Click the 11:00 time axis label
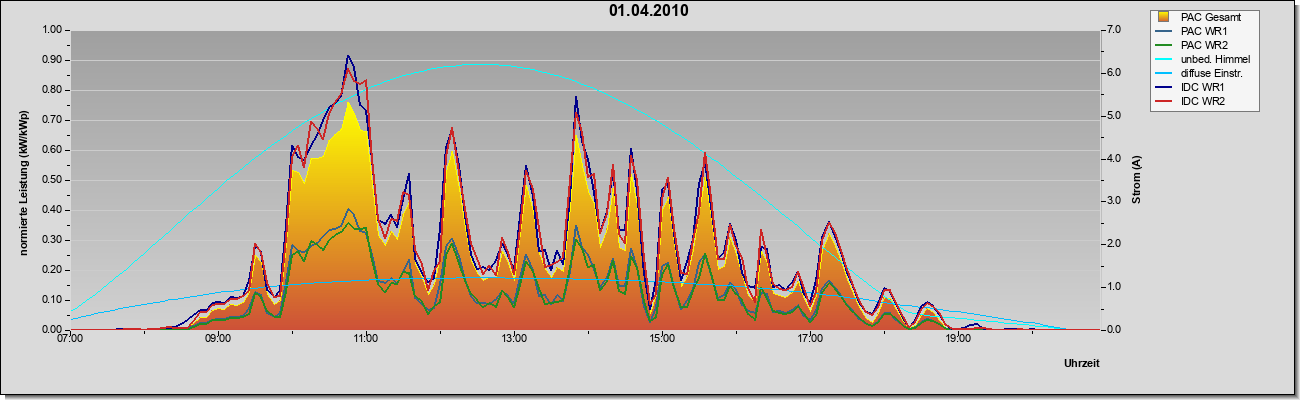The width and height of the screenshot is (1300, 400). click(366, 338)
